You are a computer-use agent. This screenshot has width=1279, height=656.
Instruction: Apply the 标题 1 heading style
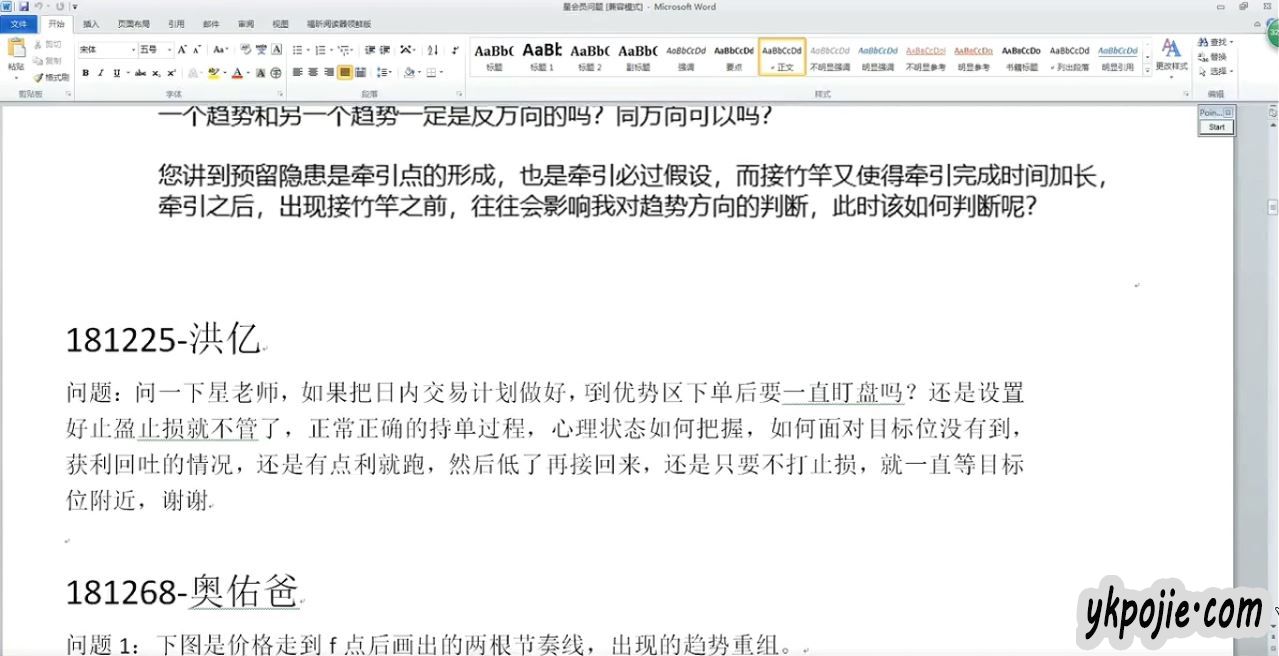coord(541,55)
